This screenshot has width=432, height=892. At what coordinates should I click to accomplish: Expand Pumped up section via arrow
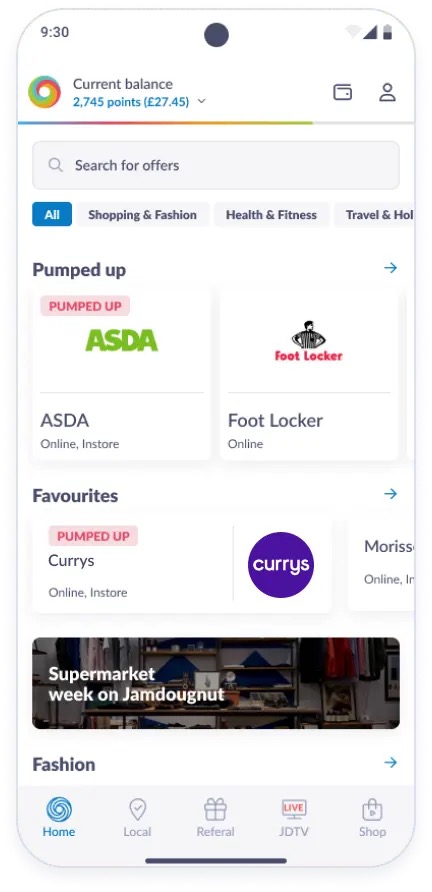tap(390, 267)
